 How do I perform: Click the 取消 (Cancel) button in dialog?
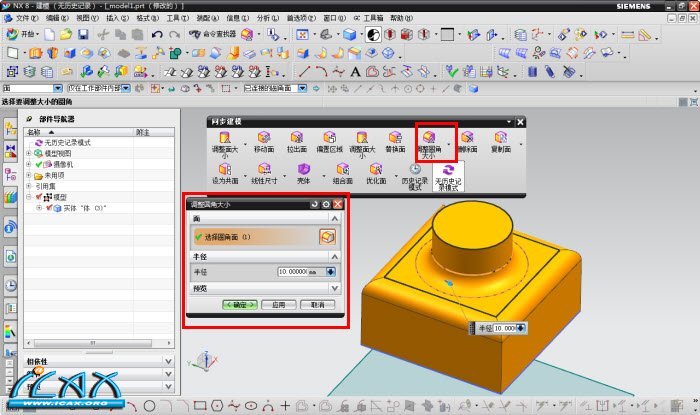[x=316, y=304]
